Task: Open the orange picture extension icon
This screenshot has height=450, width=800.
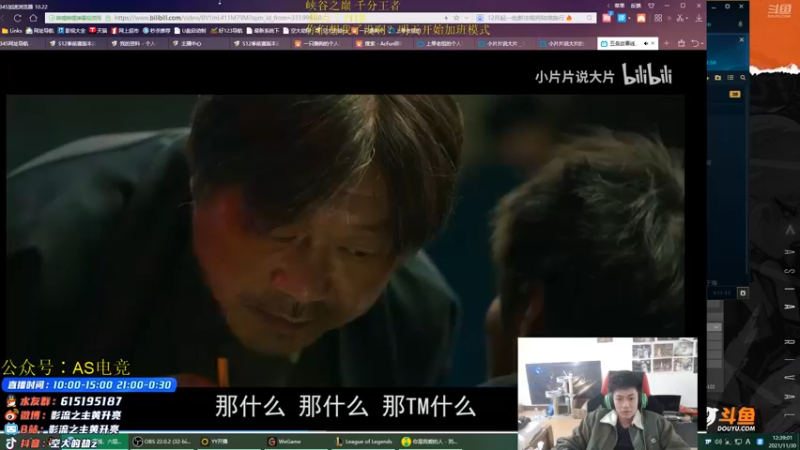Action: point(641,18)
